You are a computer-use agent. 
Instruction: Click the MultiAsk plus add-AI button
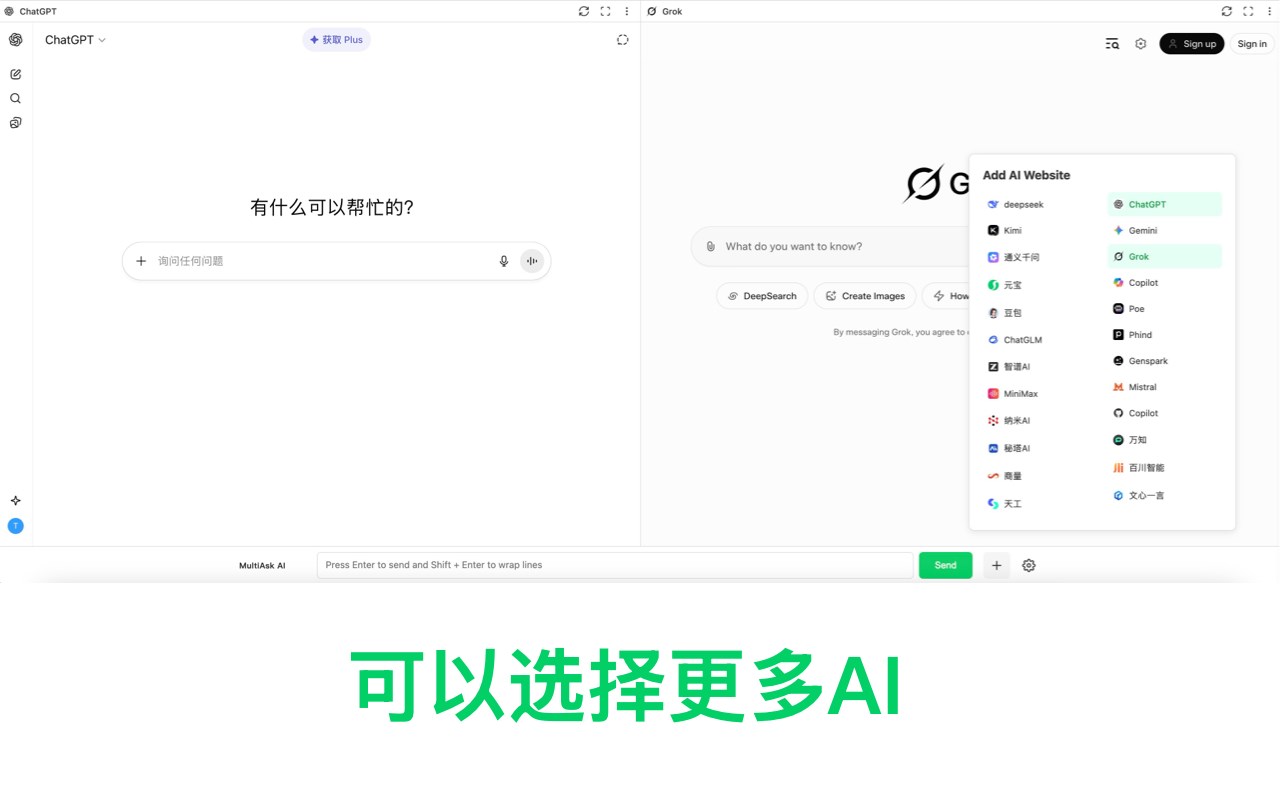(x=996, y=565)
